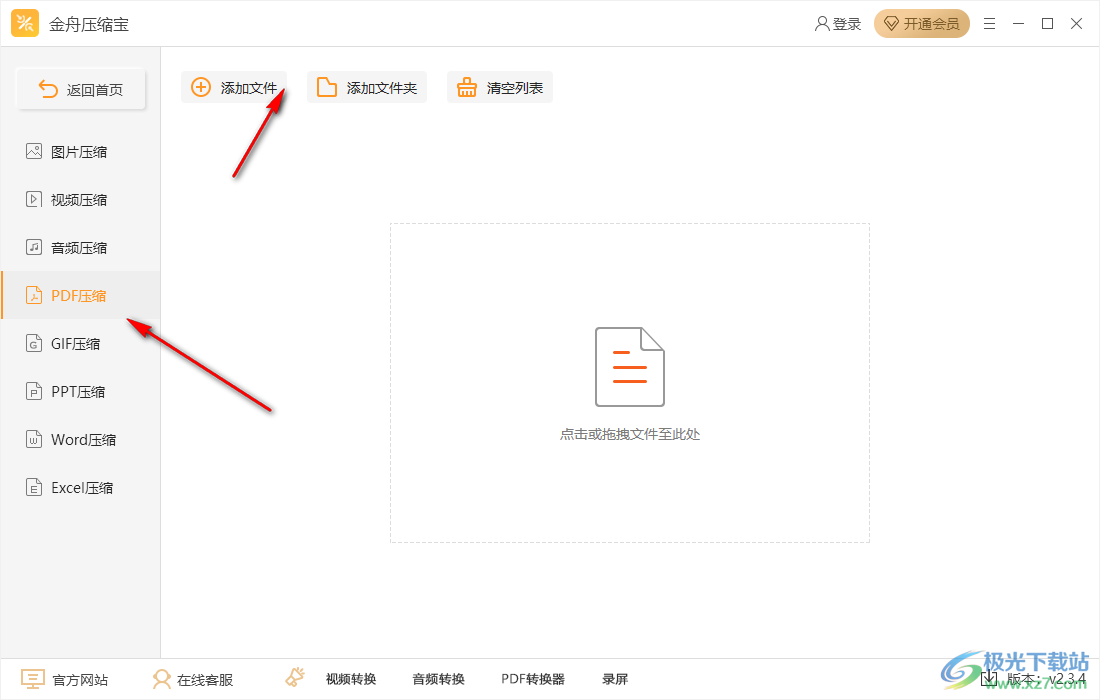Screen dimensions: 1100x700
Task: Click the celebration party icon in bottom bar
Action: [295, 677]
